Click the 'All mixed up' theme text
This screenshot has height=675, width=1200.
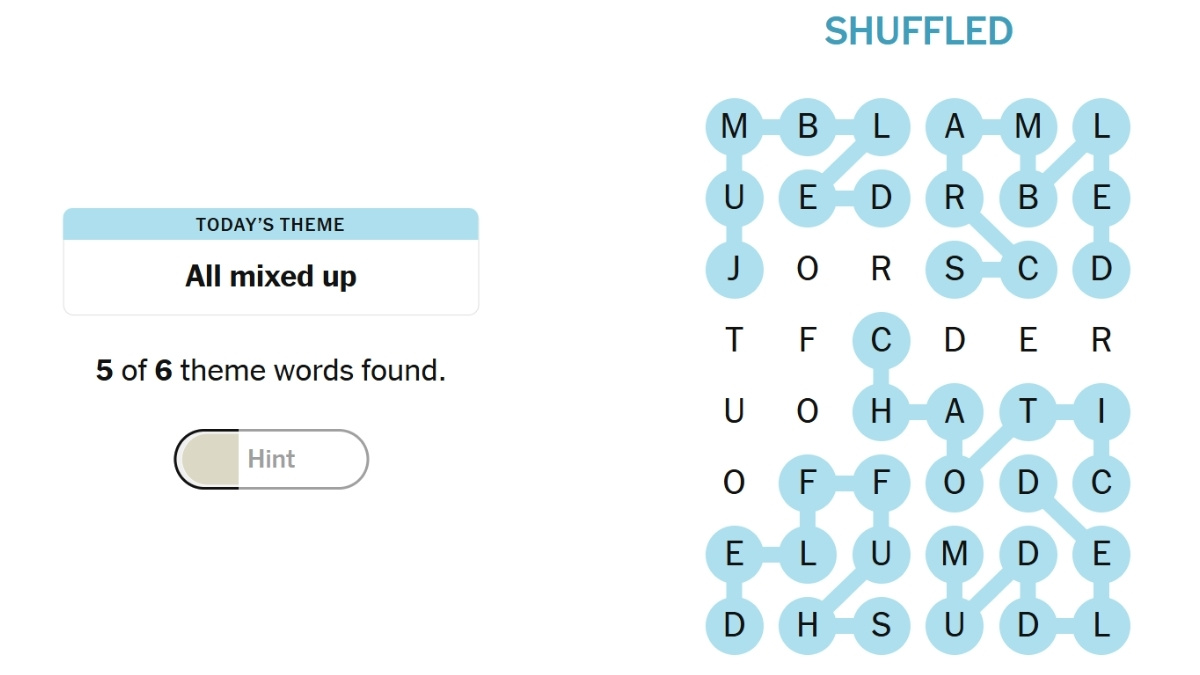[270, 276]
